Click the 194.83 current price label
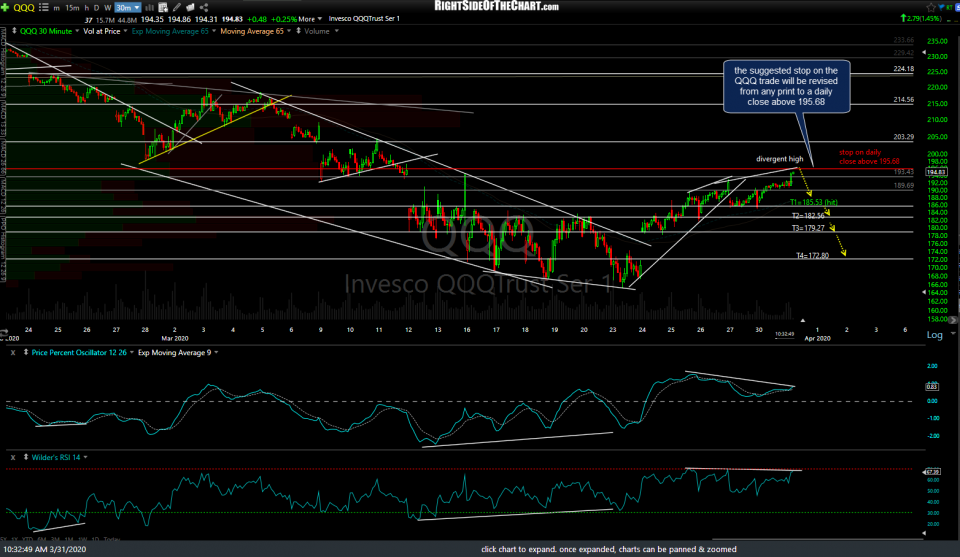This screenshot has width=960, height=557. pos(936,172)
